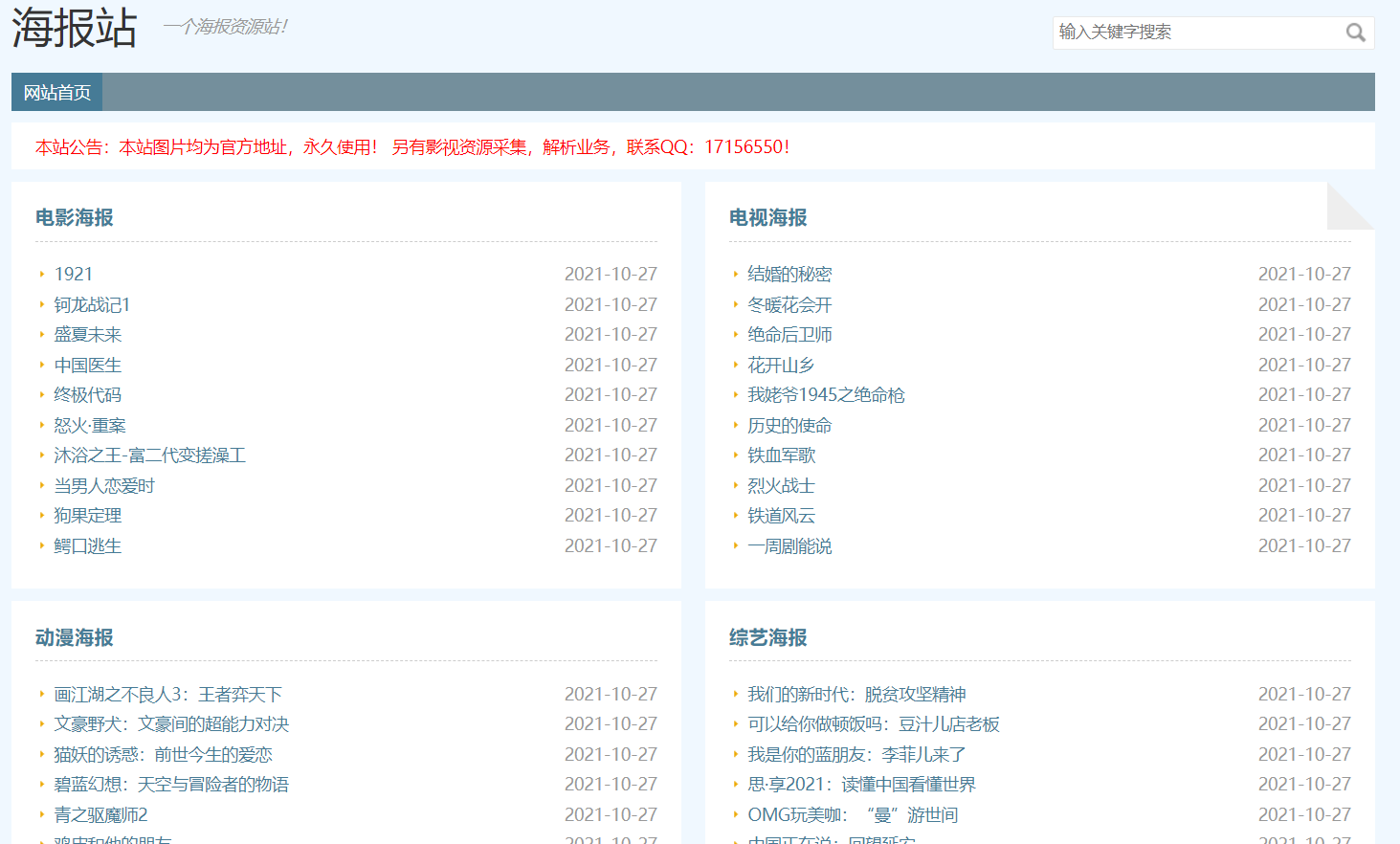1400x844 pixels.
Task: Open the 综艺海报 section heading
Action: click(768, 637)
